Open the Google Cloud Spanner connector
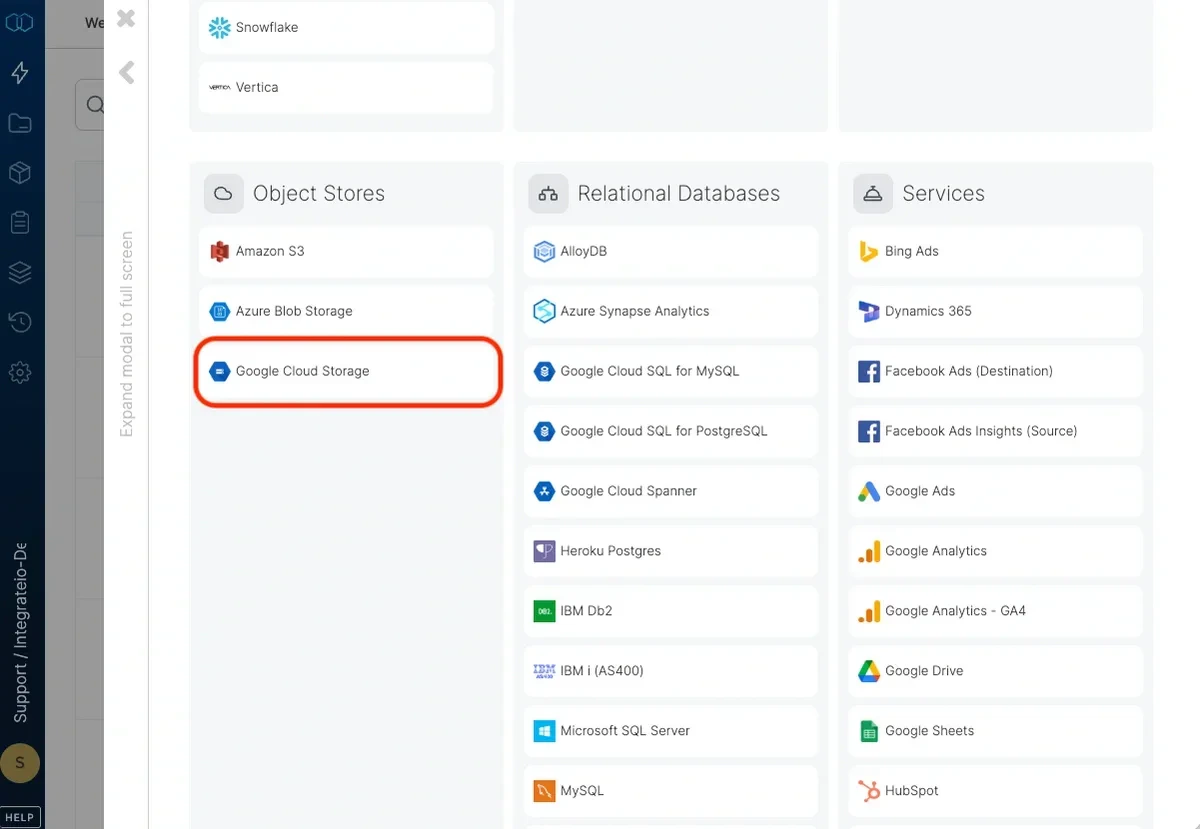The width and height of the screenshot is (1200, 829). 670,491
